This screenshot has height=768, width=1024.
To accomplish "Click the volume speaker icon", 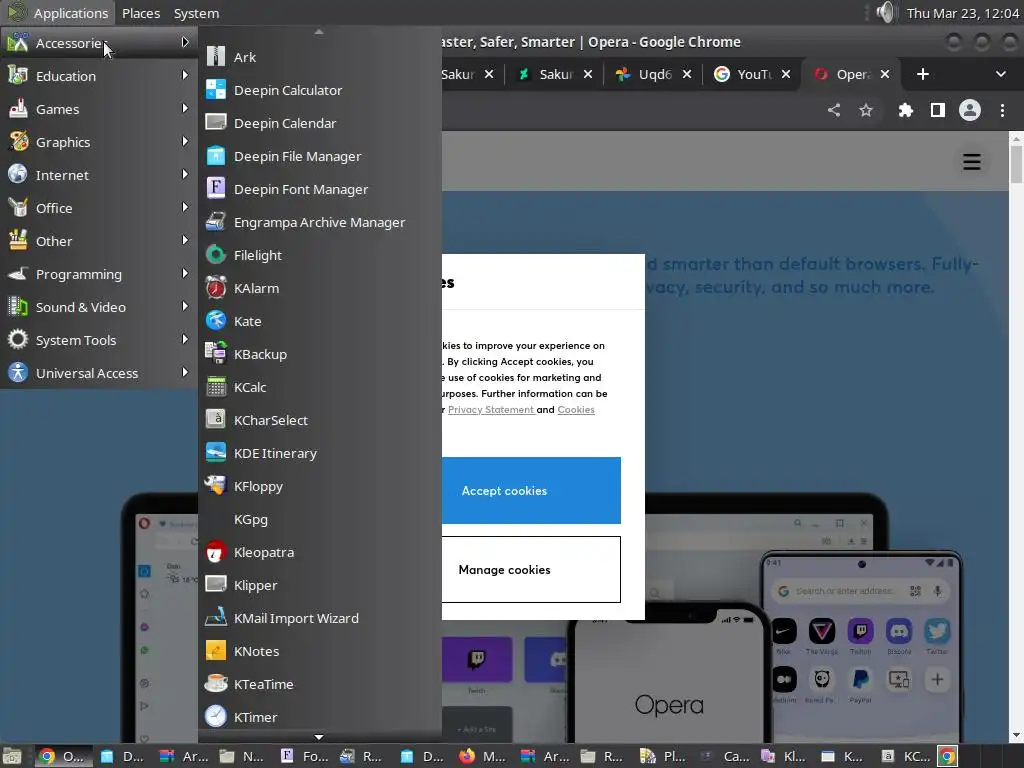I will click(886, 12).
